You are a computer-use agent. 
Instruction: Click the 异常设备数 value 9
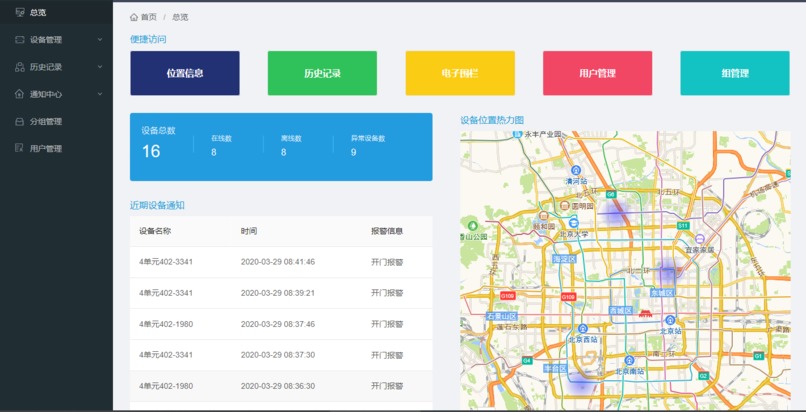pyautogui.click(x=354, y=152)
